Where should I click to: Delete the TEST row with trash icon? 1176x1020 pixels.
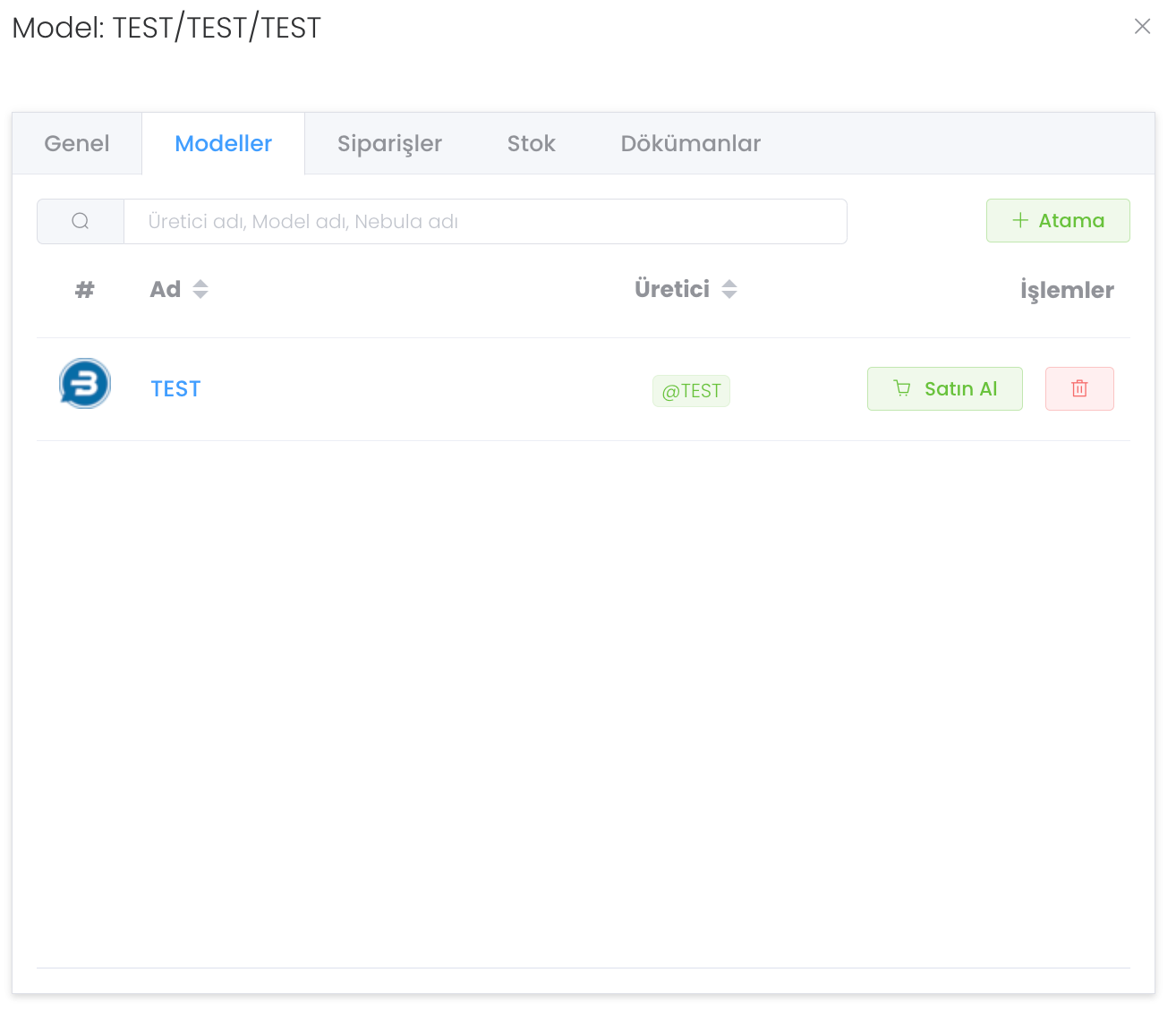coord(1079,389)
